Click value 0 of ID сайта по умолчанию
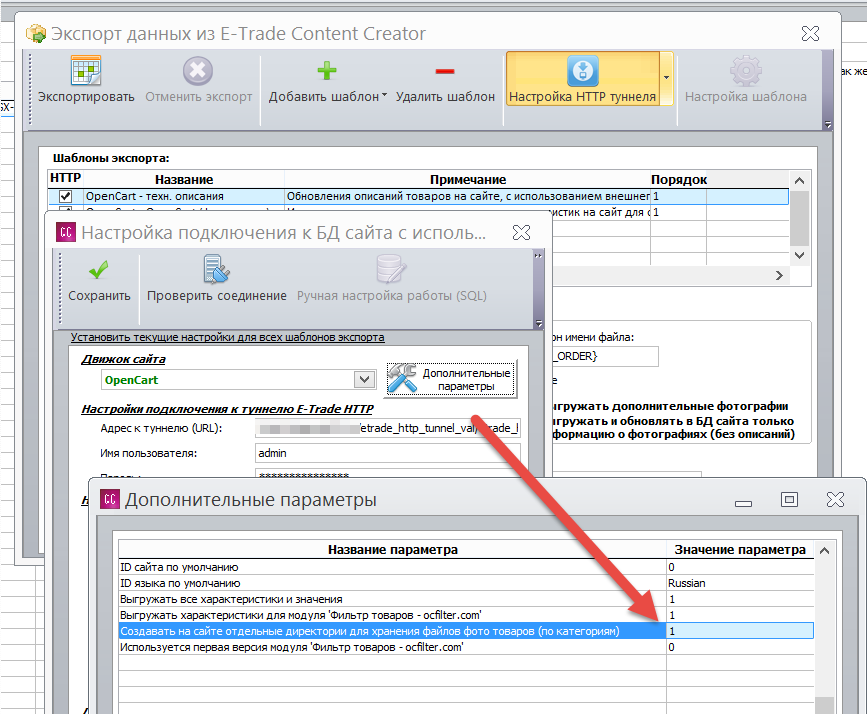This screenshot has width=867, height=715. (x=740, y=567)
